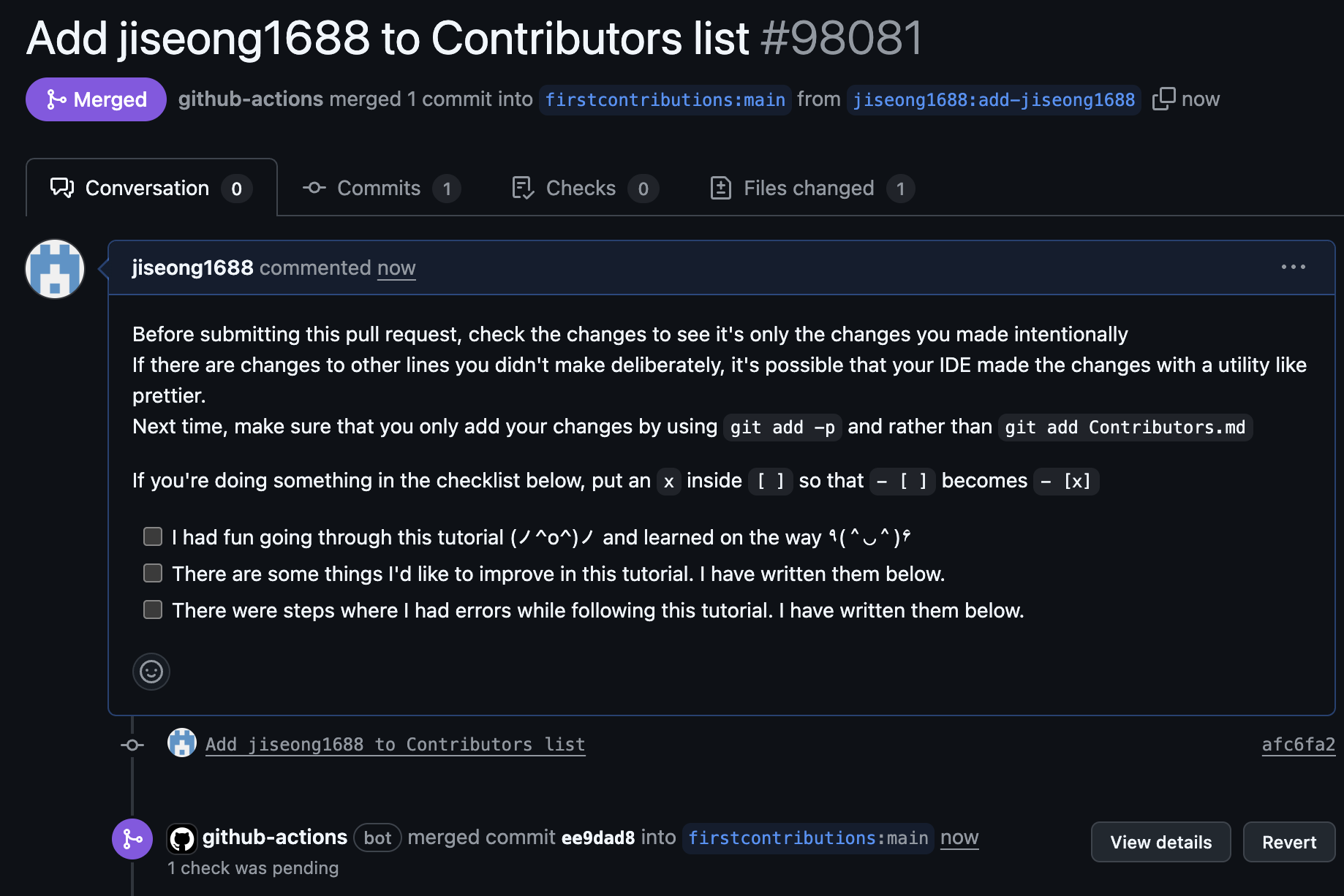The height and width of the screenshot is (896, 1344).
Task: Click the purple merge event icon
Action: tap(132, 839)
